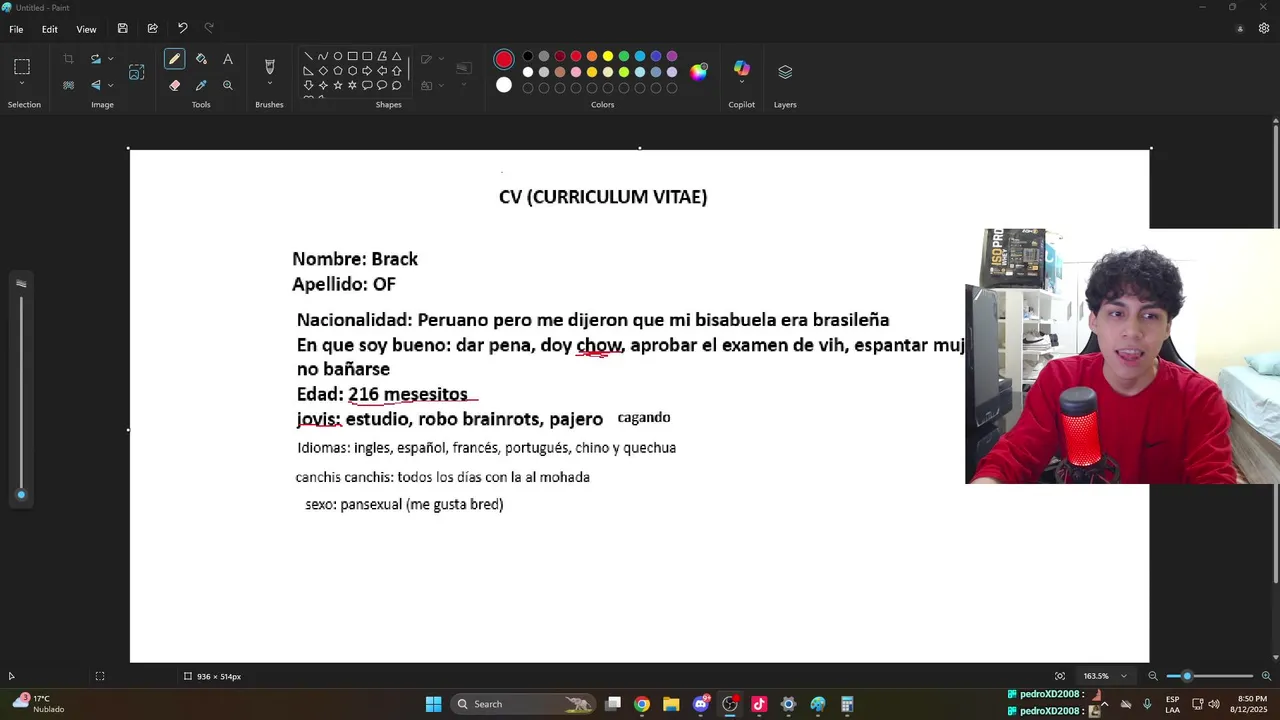Click the Remove background icon
Viewport: 1280px width, 720px height.
pos(68,85)
